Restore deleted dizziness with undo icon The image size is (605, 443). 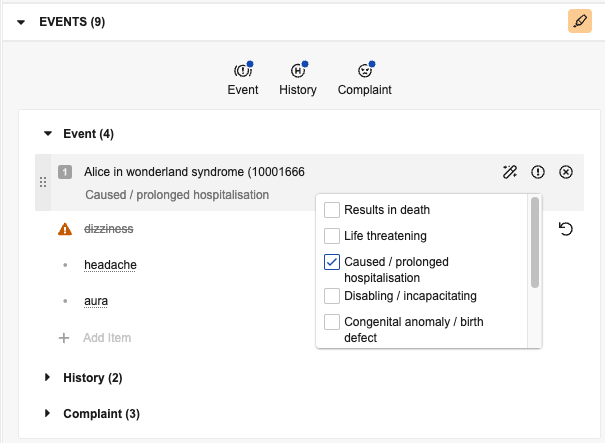click(566, 229)
